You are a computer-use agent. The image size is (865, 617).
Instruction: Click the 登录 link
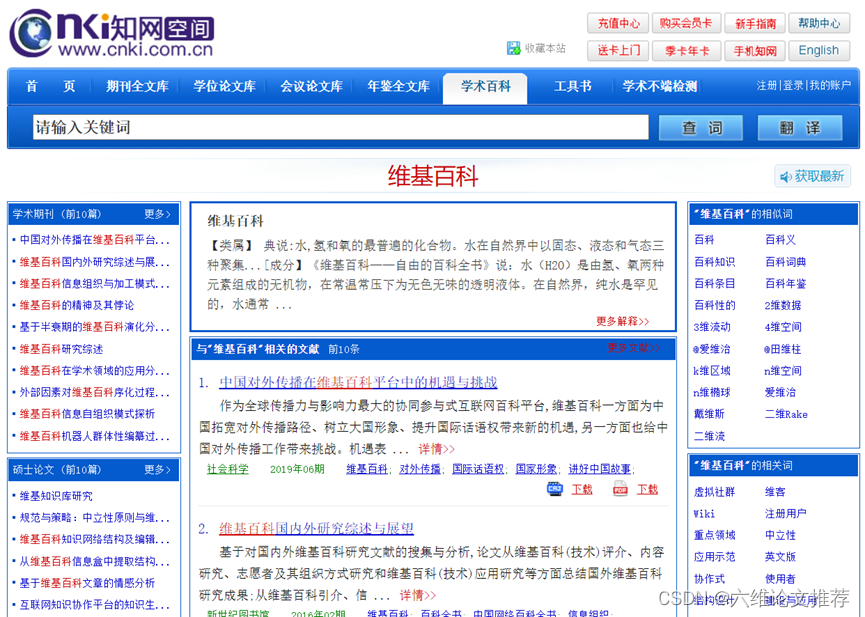coord(793,86)
